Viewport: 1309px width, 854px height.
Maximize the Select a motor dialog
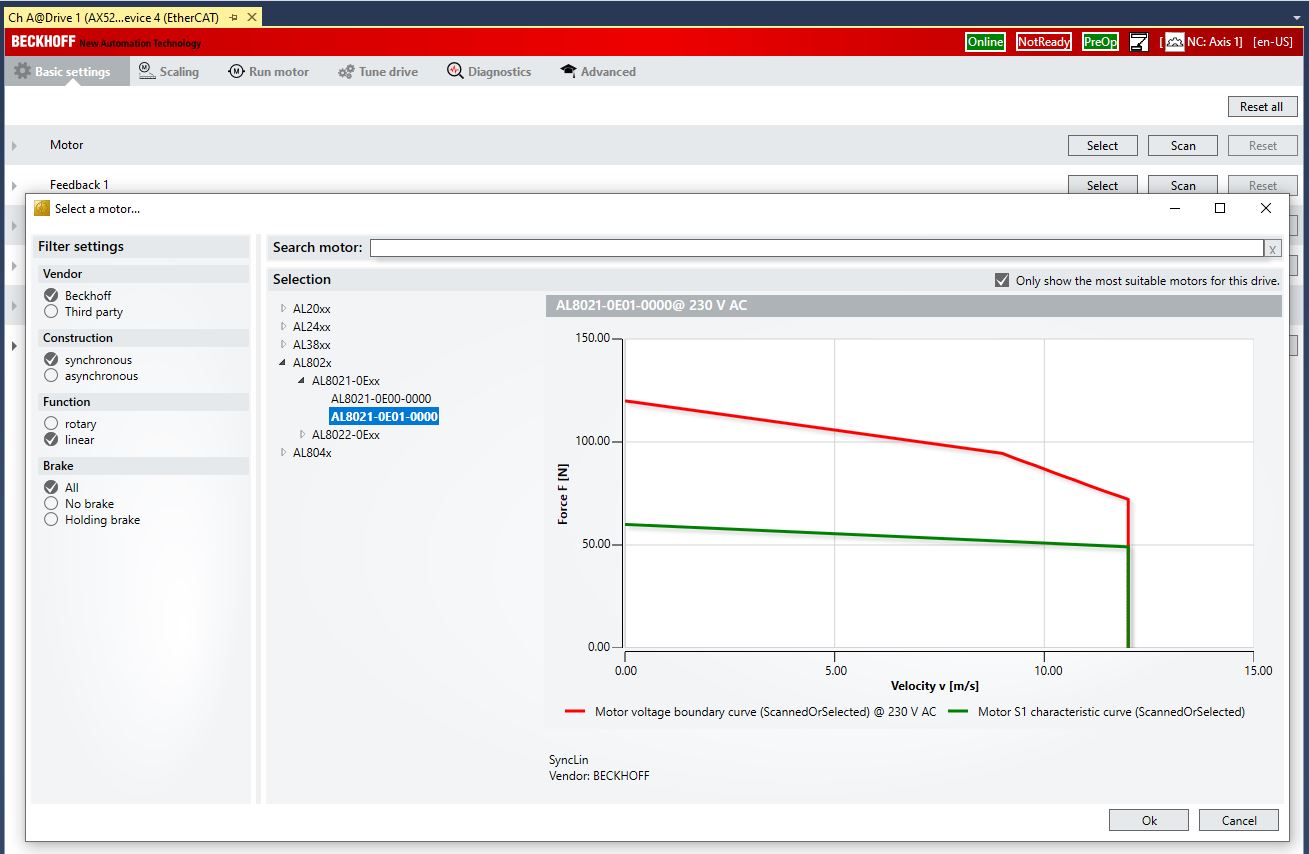pos(1220,208)
